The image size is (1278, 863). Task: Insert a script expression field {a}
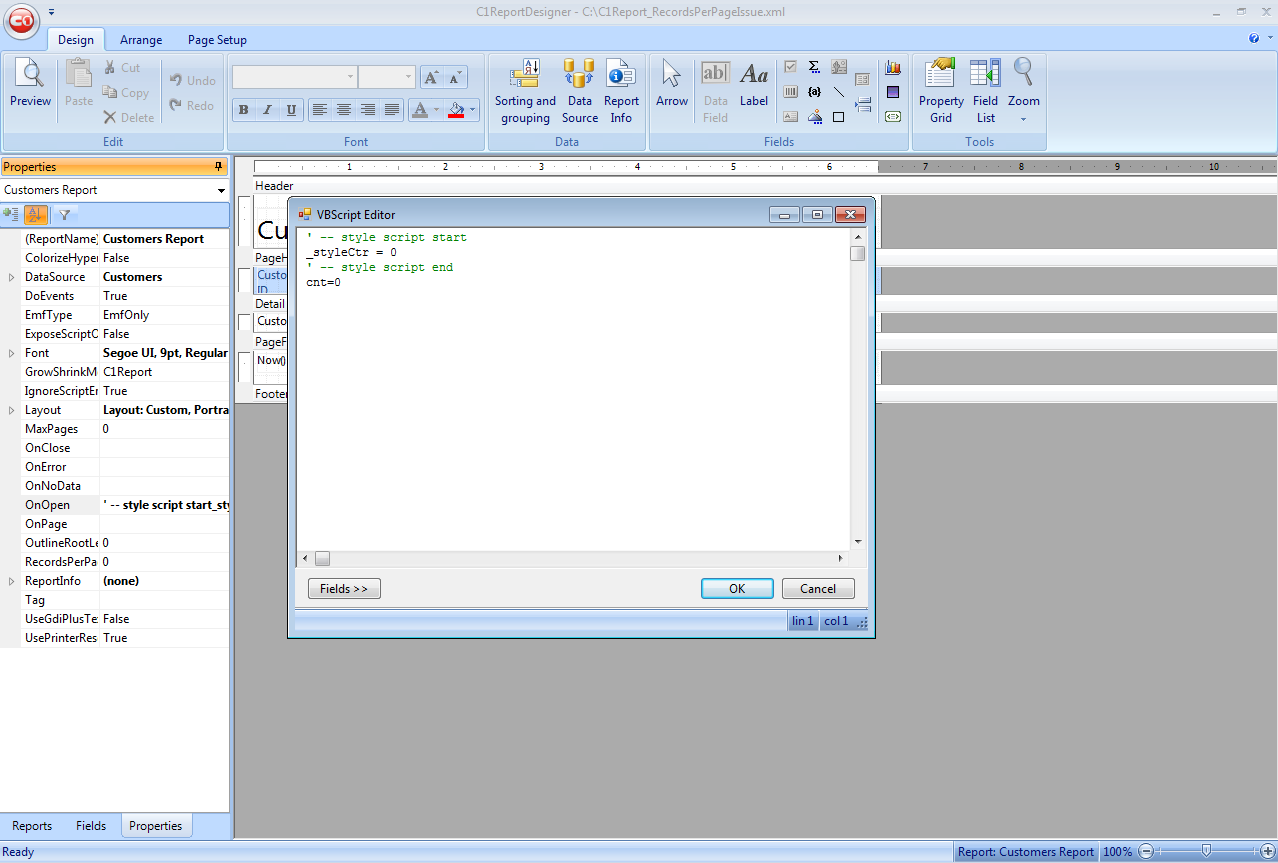click(x=814, y=92)
